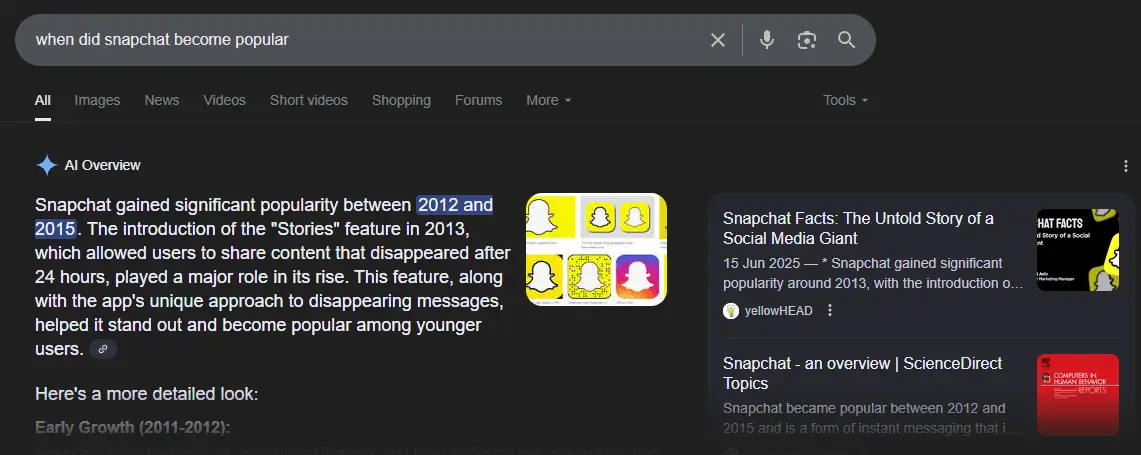Open the Forums tab
Viewport: 1141px width, 455px height.
[478, 100]
